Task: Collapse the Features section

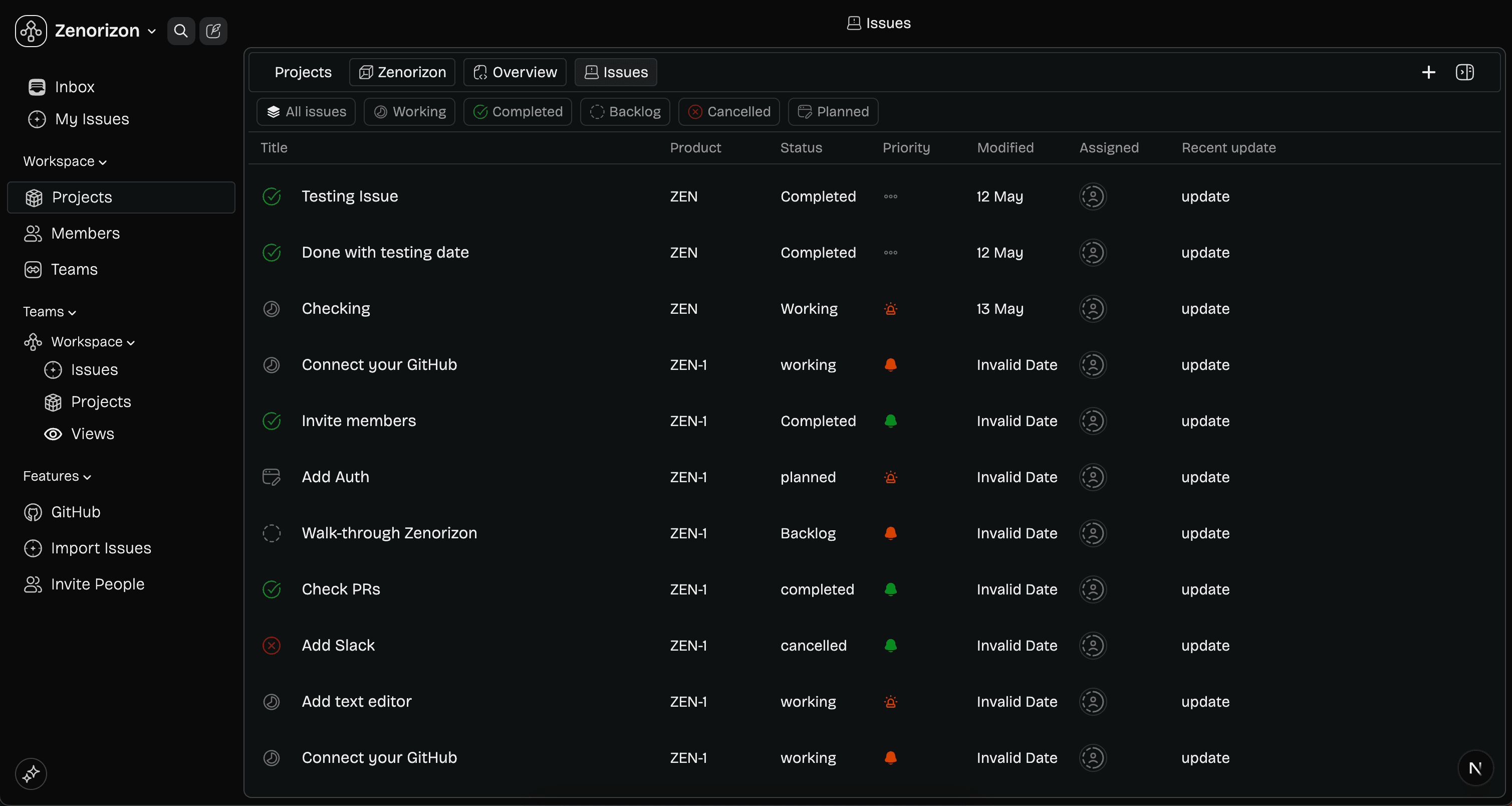Action: 57,476
